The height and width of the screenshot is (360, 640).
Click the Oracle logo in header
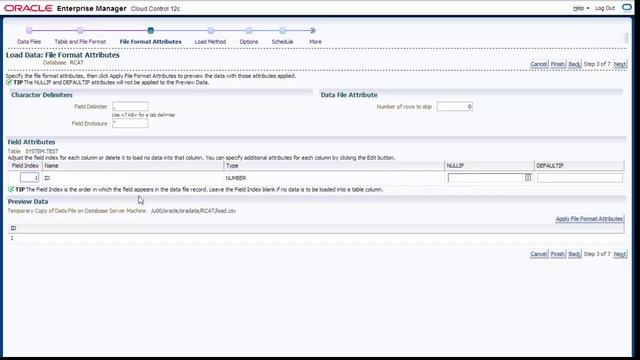click(28, 9)
